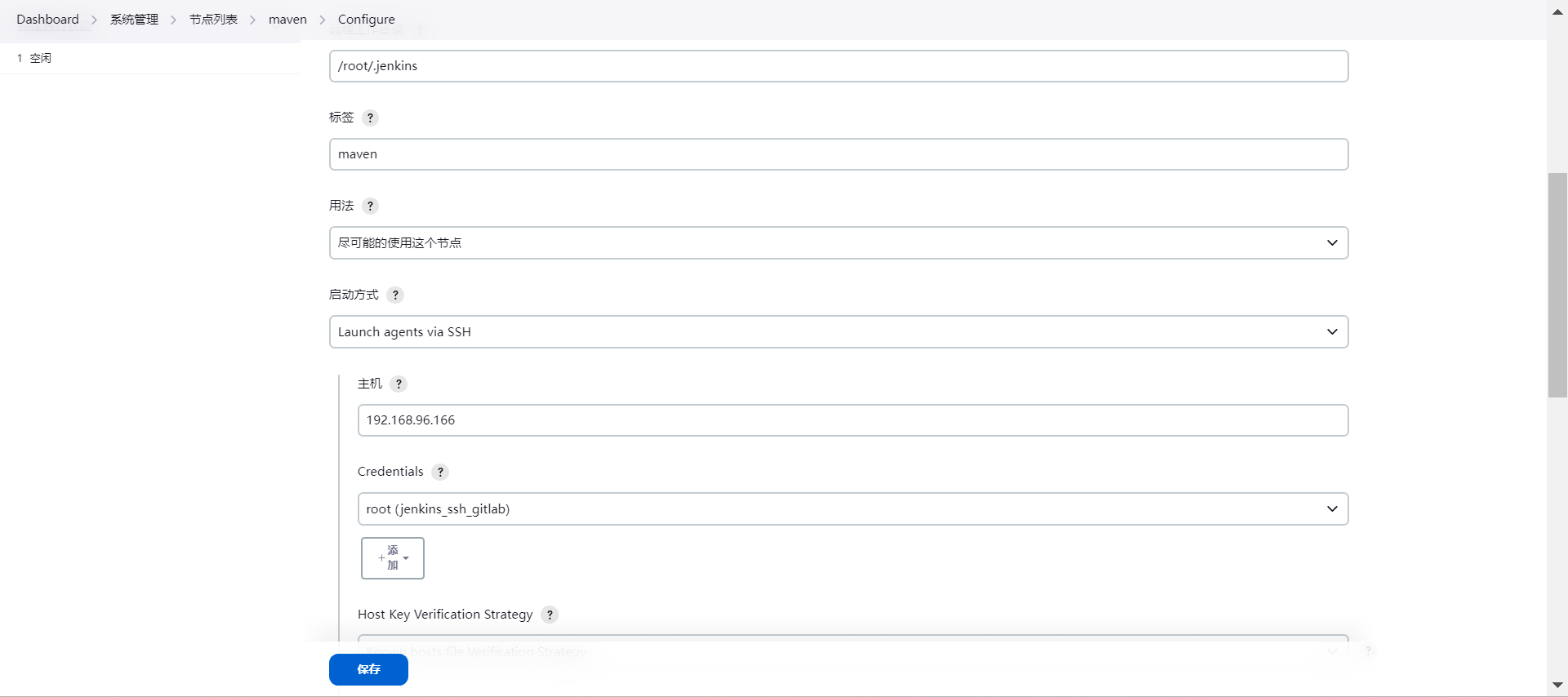Click the vertical scrollbar thumb
Image resolution: width=1568 pixels, height=697 pixels.
pyautogui.click(x=1557, y=285)
